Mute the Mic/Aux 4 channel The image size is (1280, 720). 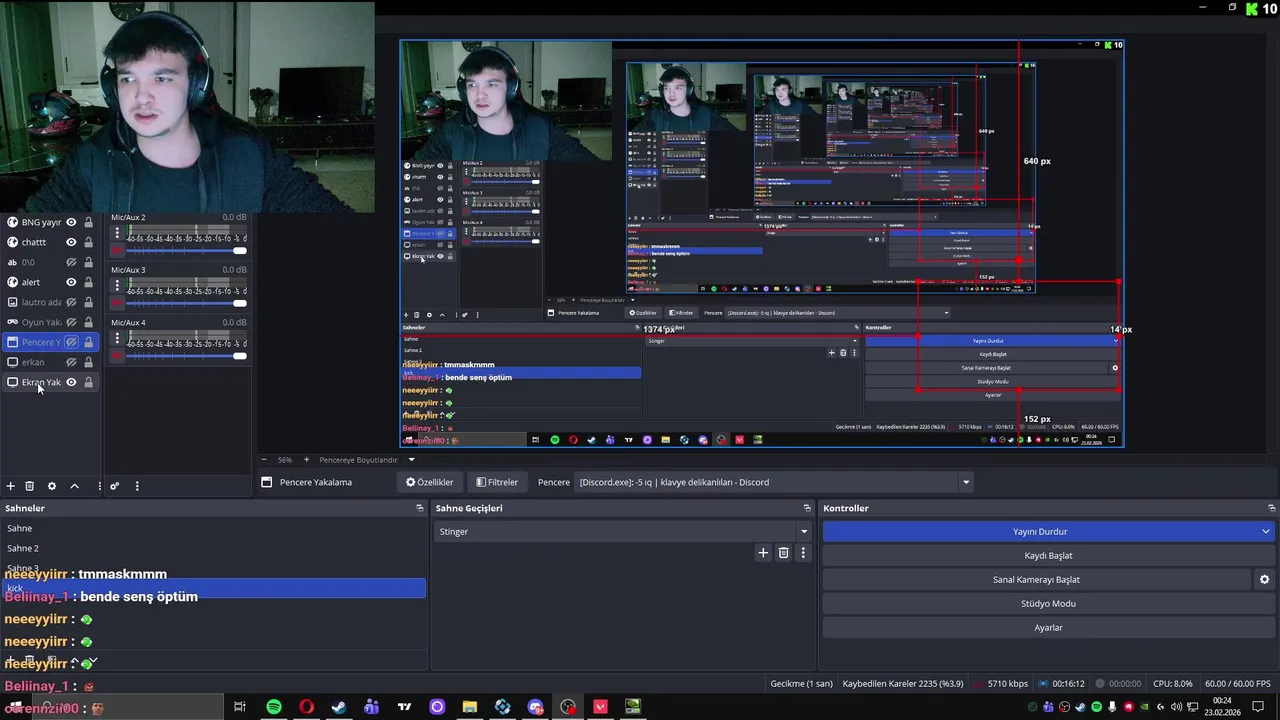coord(117,355)
